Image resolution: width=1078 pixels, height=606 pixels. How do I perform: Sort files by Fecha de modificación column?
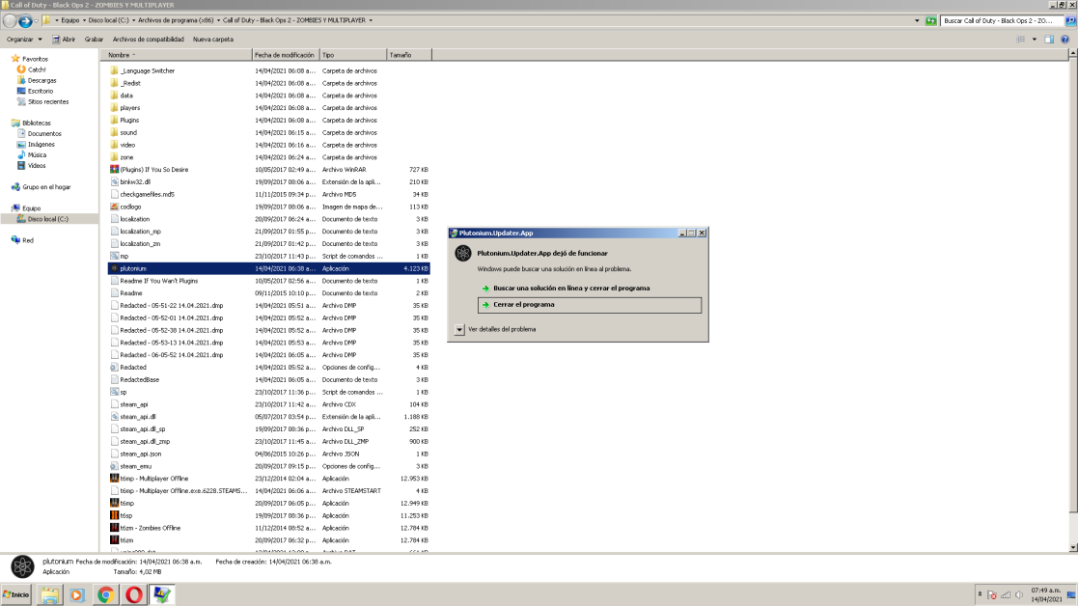pos(284,55)
